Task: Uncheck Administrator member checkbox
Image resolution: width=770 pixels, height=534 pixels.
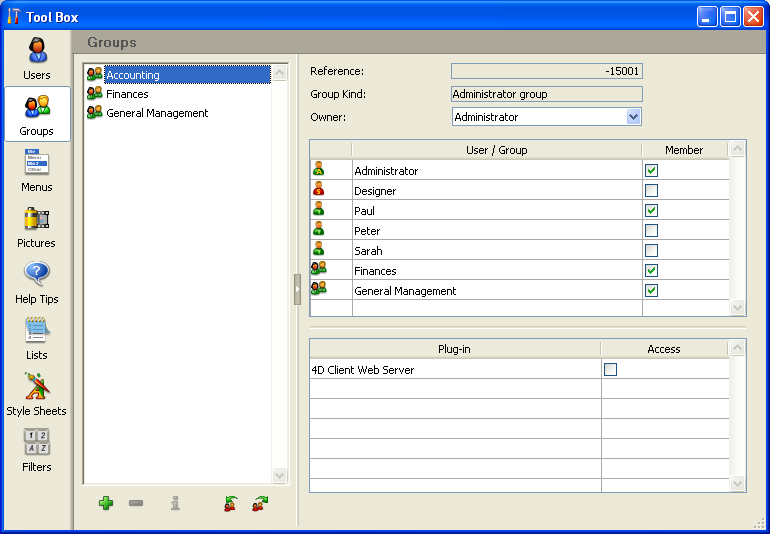Action: click(651, 171)
